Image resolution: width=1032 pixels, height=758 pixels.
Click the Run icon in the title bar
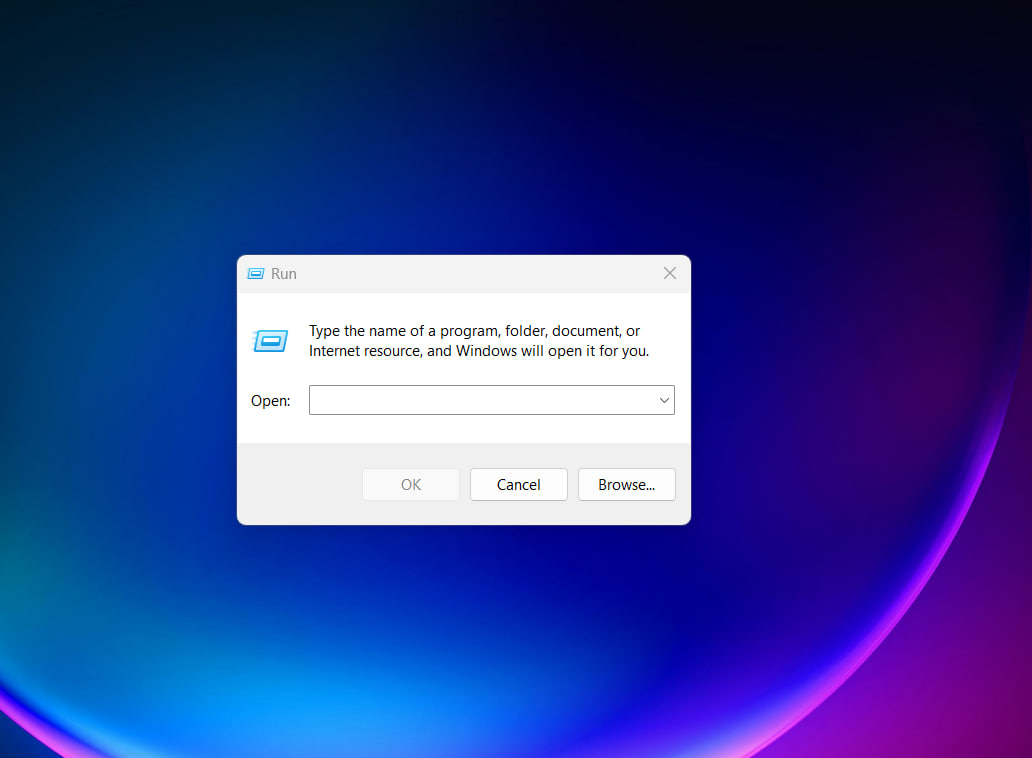(255, 274)
